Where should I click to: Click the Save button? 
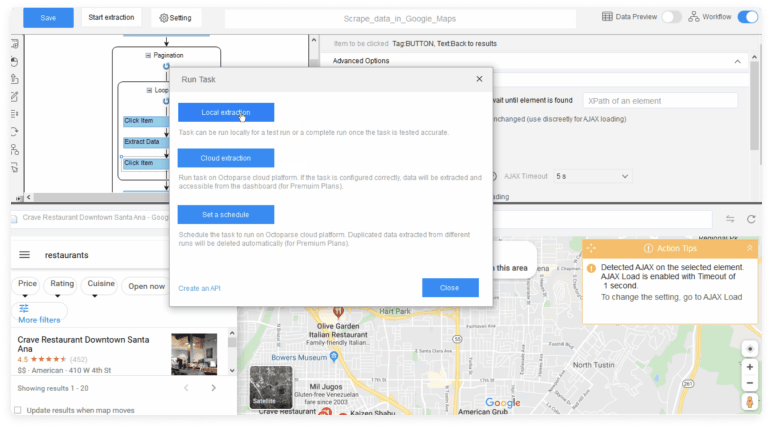click(x=48, y=18)
